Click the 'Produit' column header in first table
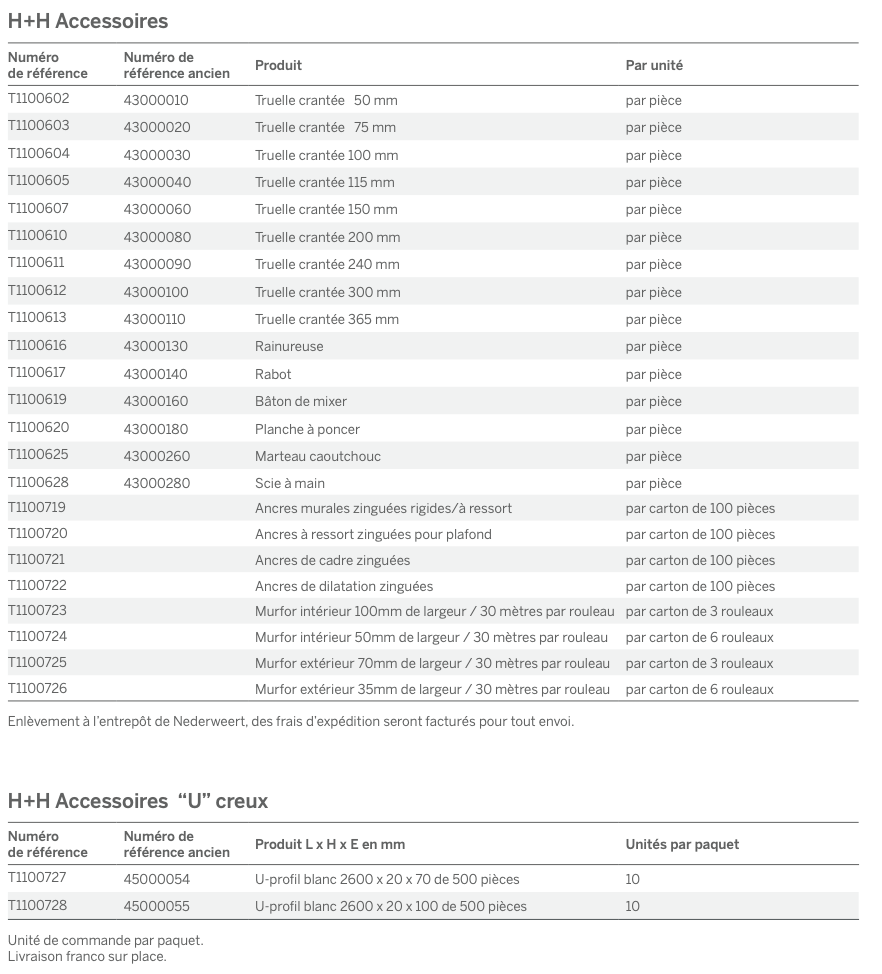The width and height of the screenshot is (882, 974). (278, 65)
